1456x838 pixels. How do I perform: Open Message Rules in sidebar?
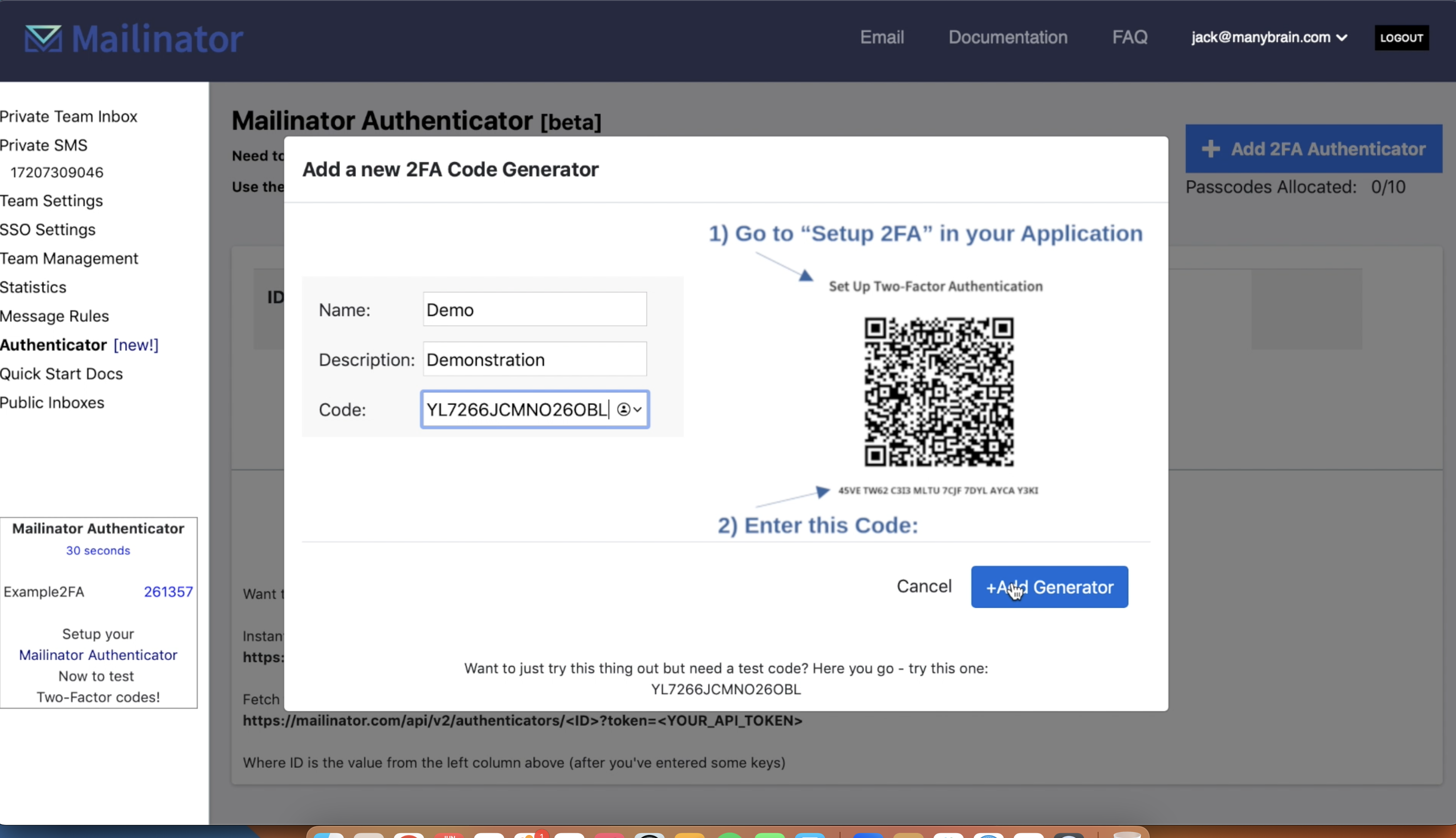[54, 316]
